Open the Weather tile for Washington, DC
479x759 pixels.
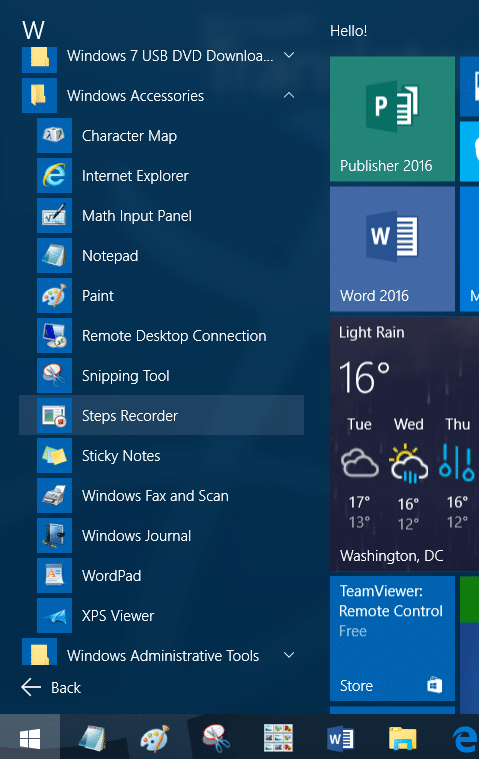pos(404,444)
